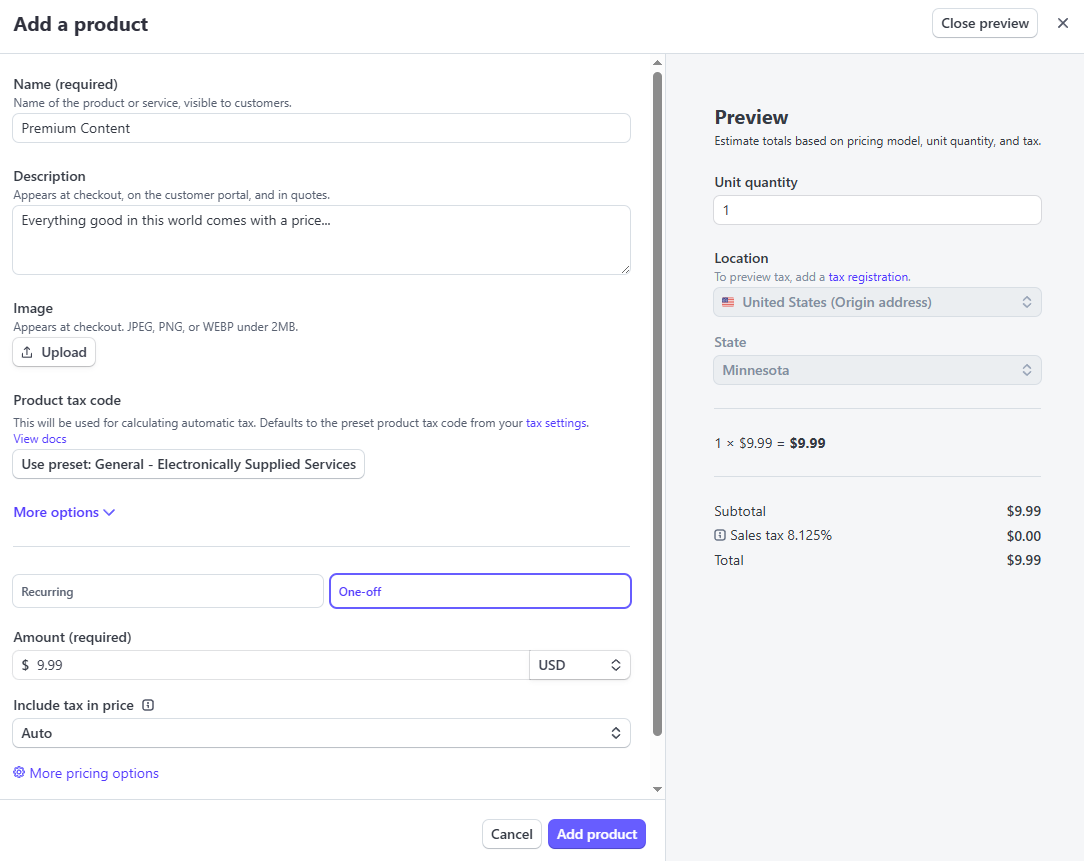Click the description resize grip corner
Screen dimensions: 1084x861
625,269
